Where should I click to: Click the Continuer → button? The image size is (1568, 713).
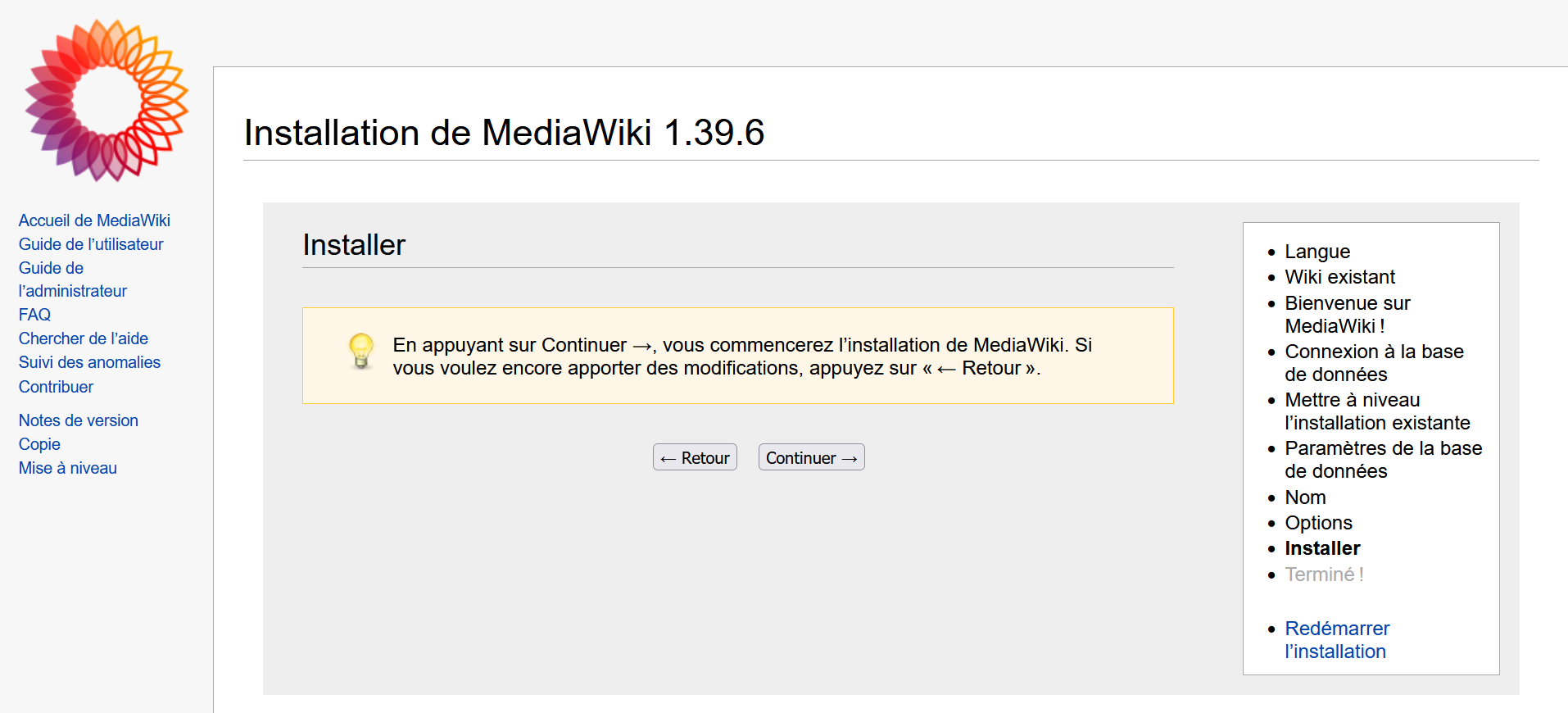[x=811, y=457]
